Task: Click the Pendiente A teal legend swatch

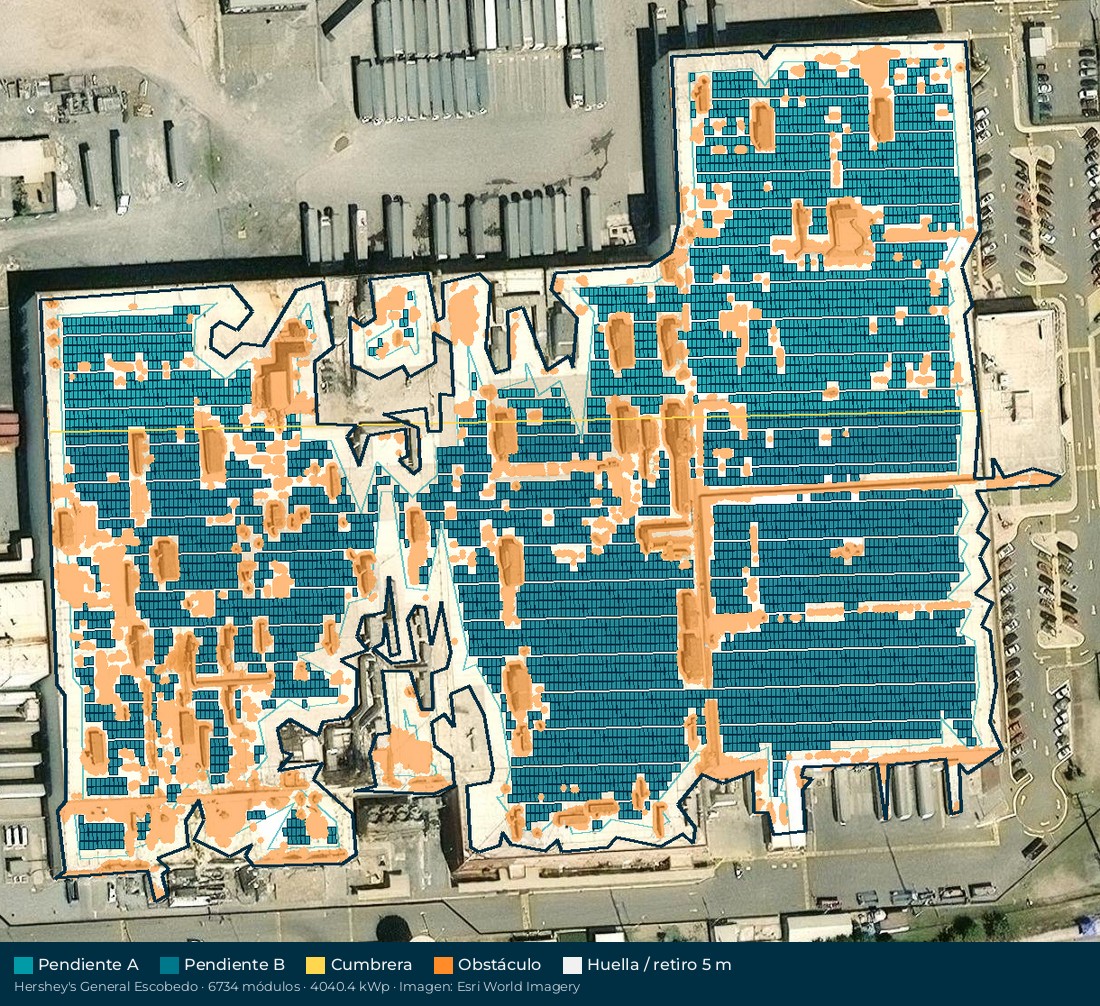Action: point(23,965)
